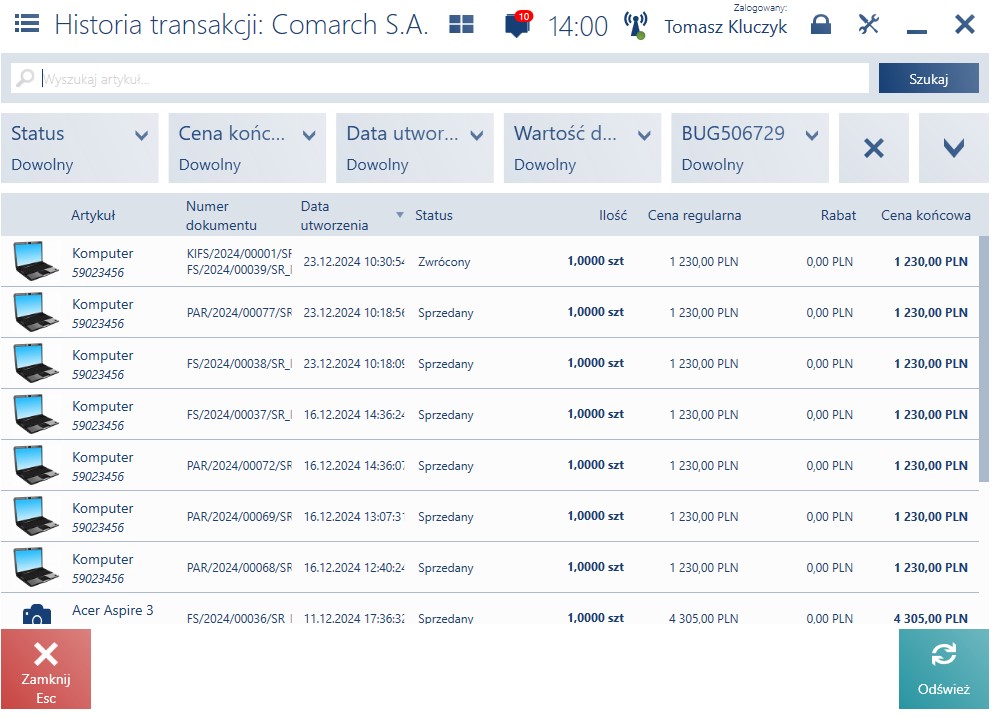
Task: Click the 4 305,00 PLN regular price
Action: [703, 619]
